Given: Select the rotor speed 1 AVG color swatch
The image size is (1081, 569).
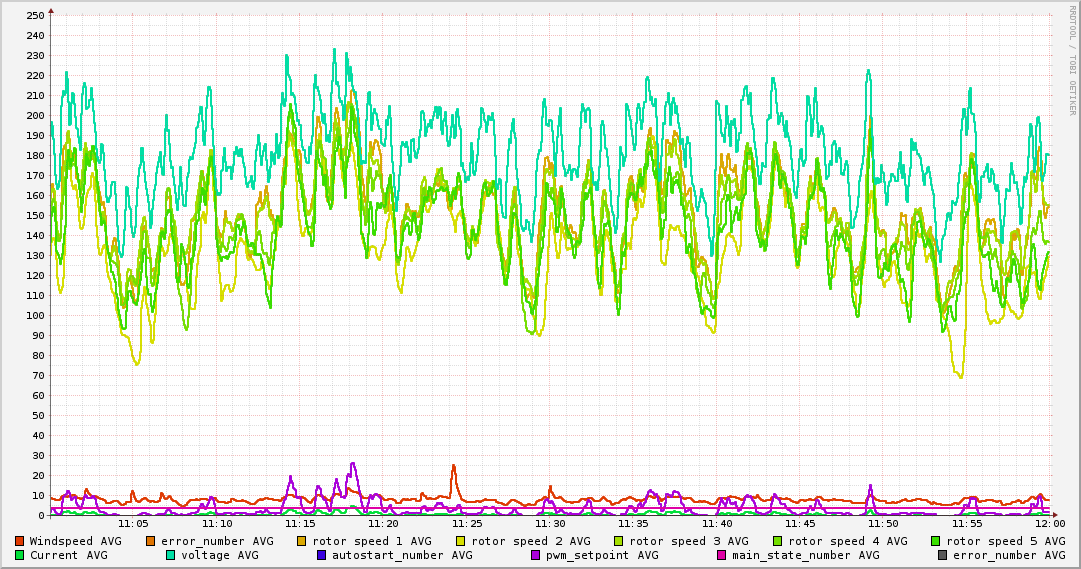Looking at the screenshot, I should (x=302, y=541).
